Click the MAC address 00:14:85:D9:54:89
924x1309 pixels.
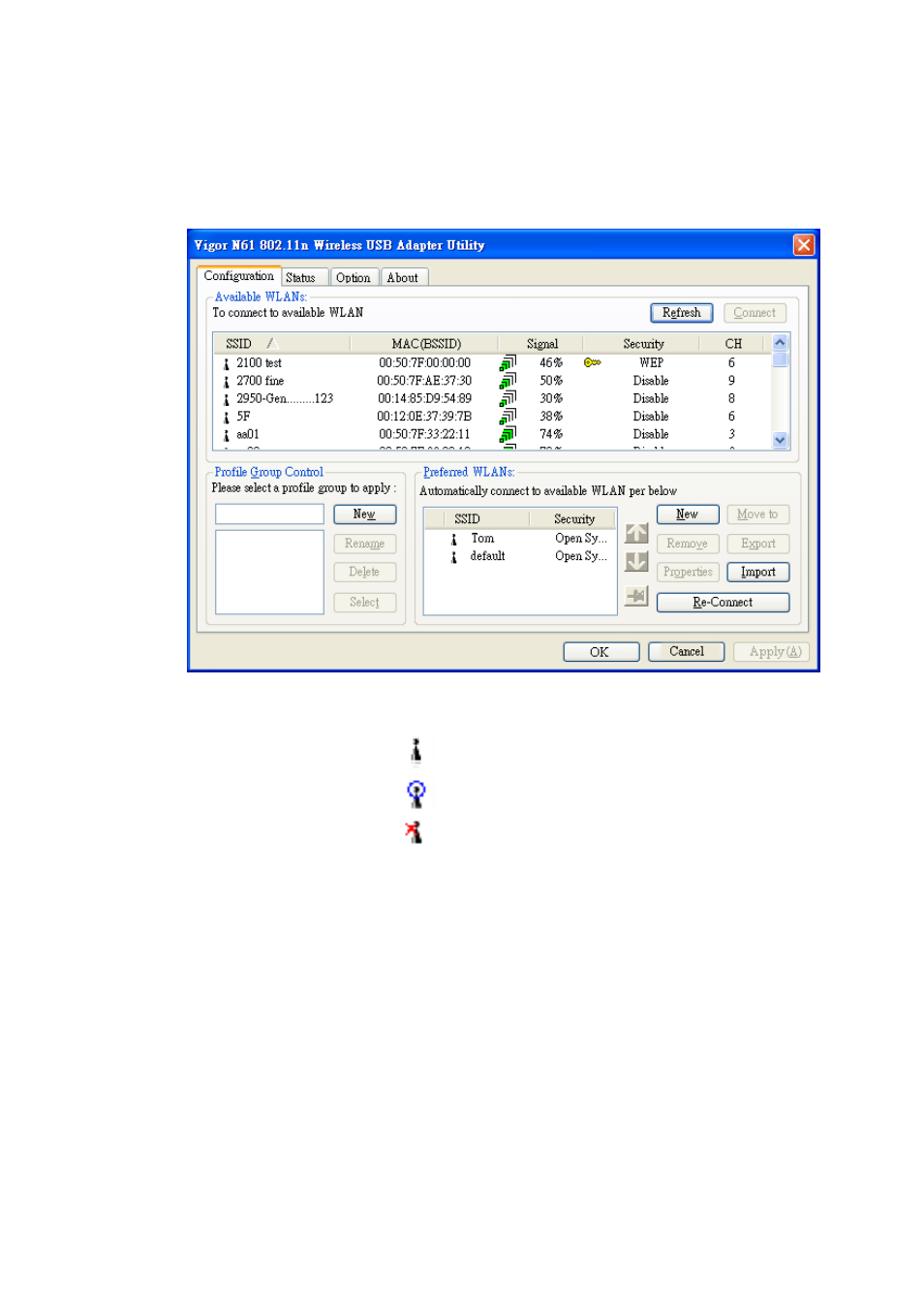(424, 398)
